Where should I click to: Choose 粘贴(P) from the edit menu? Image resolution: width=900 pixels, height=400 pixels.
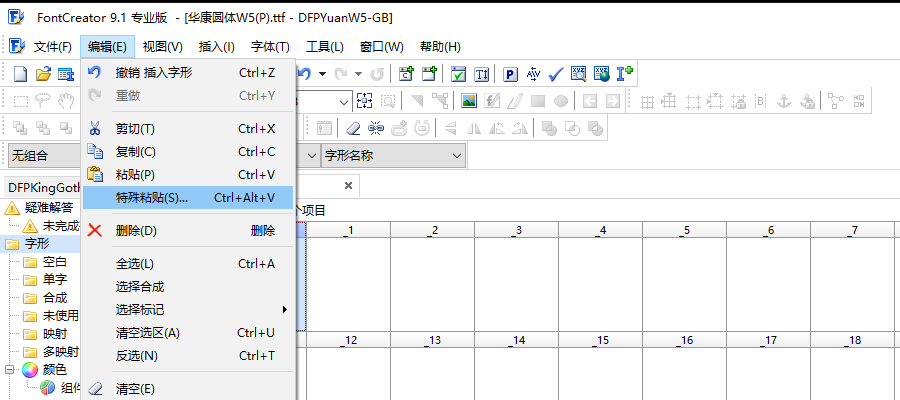(188, 174)
